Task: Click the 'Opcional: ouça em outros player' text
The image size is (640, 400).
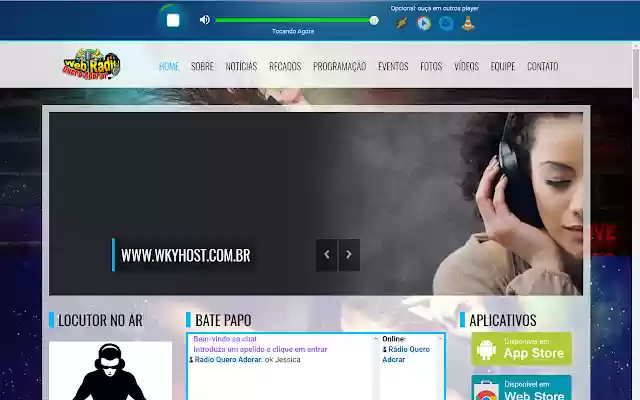Action: pyautogui.click(x=434, y=8)
